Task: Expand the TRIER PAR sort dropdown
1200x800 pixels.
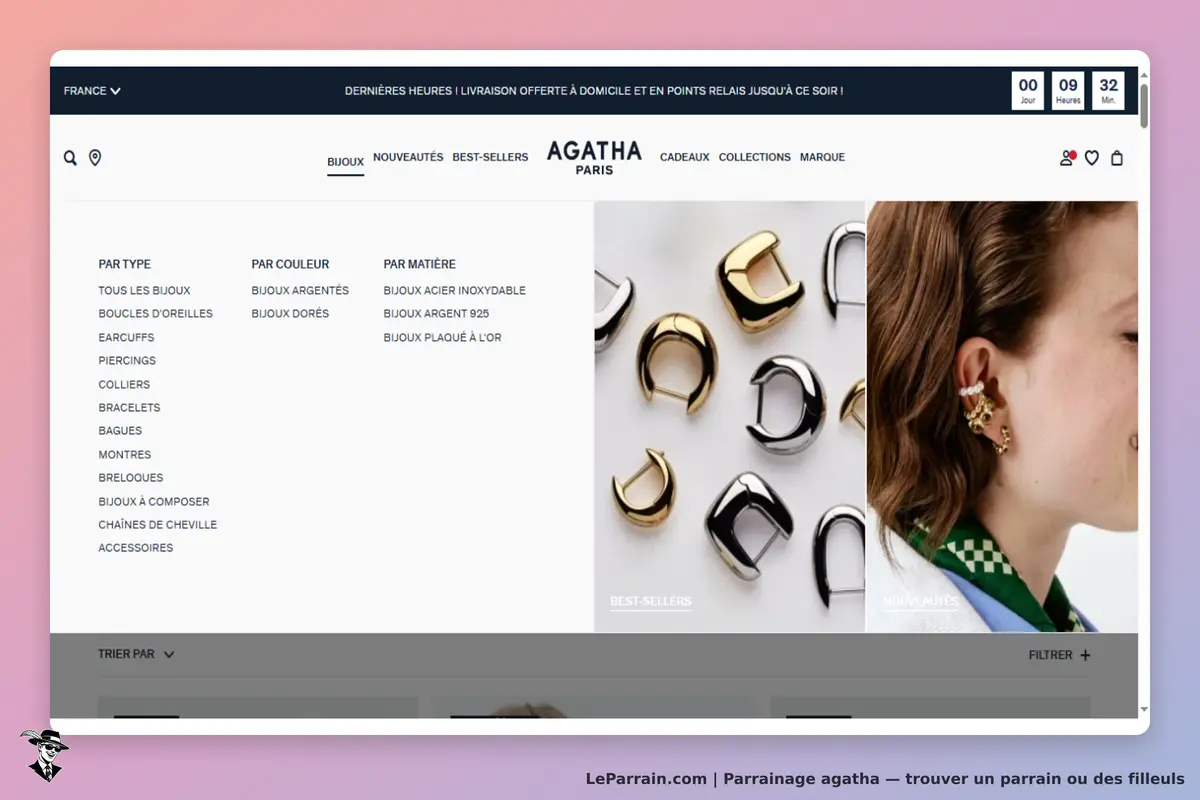Action: 136,654
